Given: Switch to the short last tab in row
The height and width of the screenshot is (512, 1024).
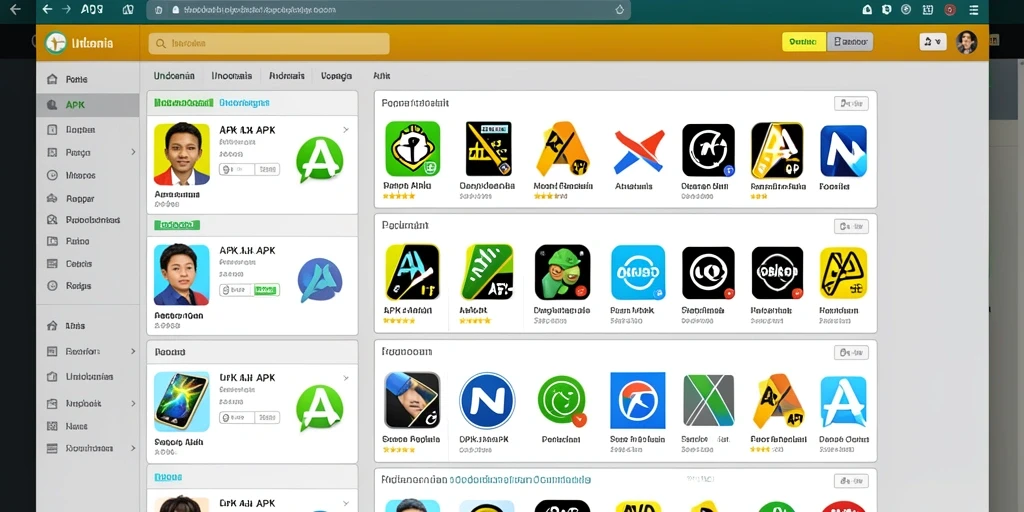Looking at the screenshot, I should (x=381, y=76).
